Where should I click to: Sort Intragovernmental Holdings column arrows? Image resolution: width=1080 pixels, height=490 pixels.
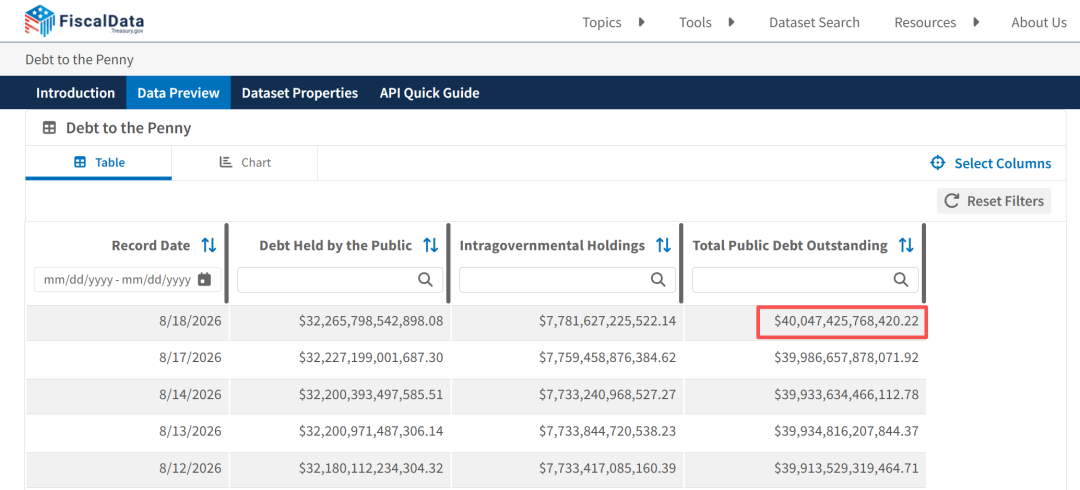(x=663, y=245)
